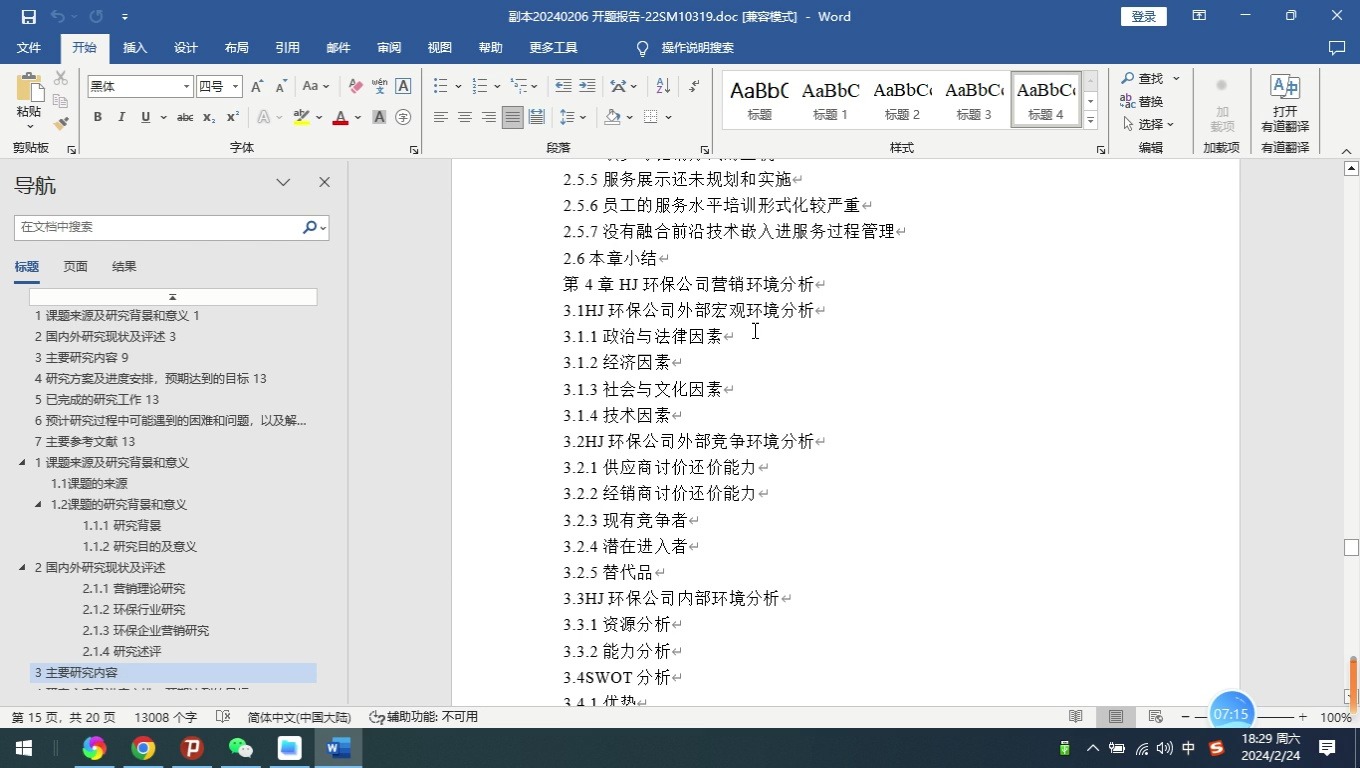Viewport: 1360px width, 768px height.
Task: Click the character shading icon
Action: 379,117
